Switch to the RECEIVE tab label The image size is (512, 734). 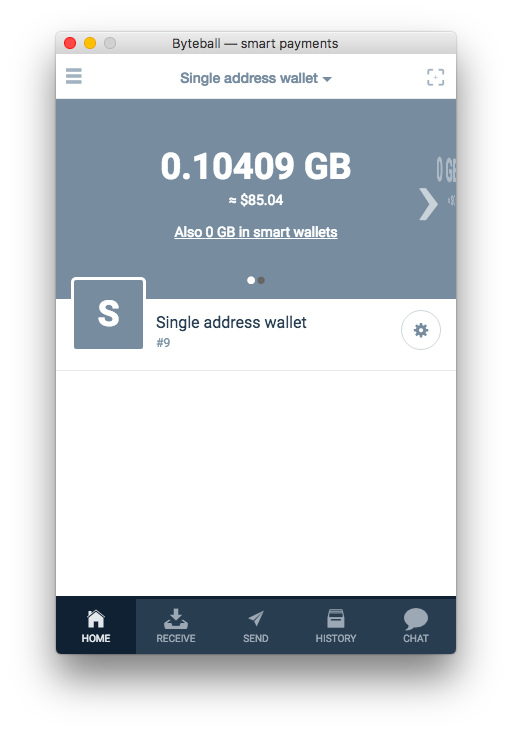coord(176,638)
